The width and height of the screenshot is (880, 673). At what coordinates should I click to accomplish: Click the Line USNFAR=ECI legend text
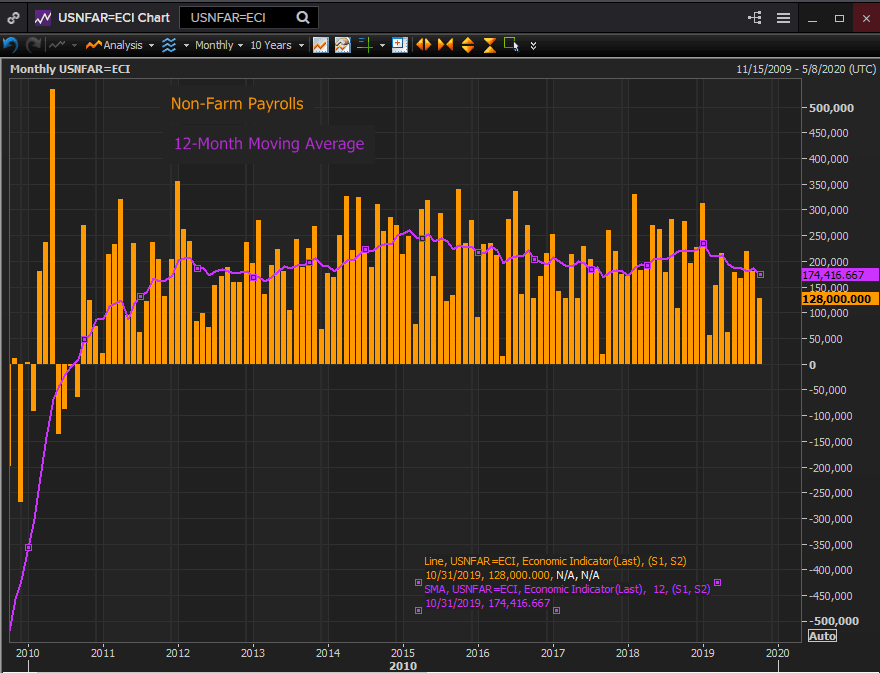tap(555, 562)
